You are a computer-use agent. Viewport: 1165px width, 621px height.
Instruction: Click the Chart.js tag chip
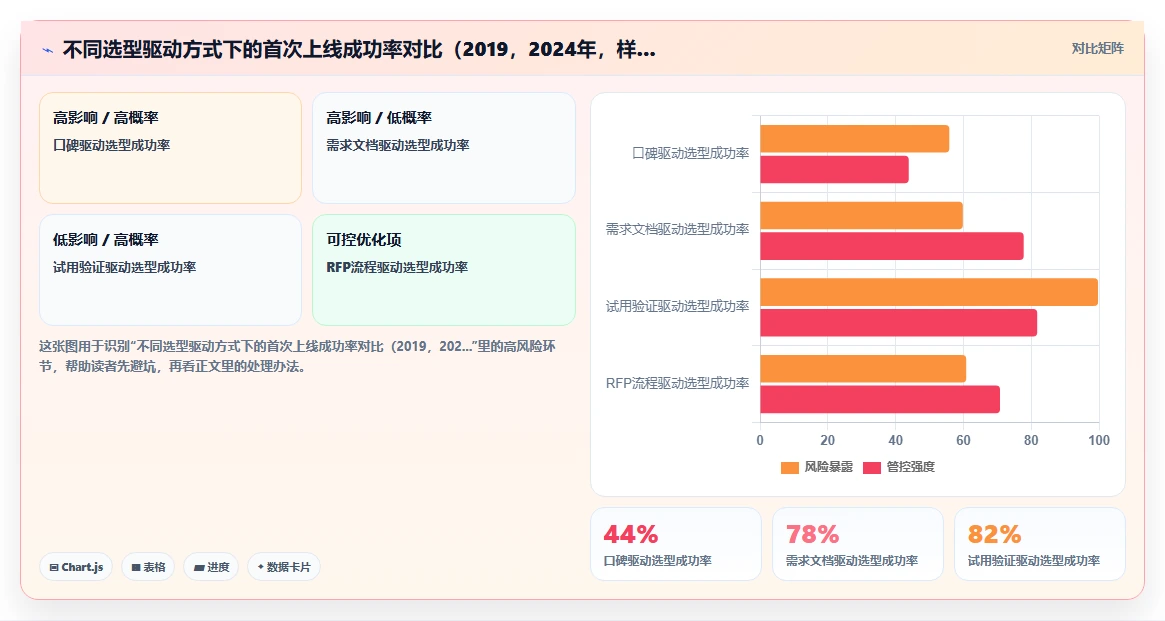76,567
